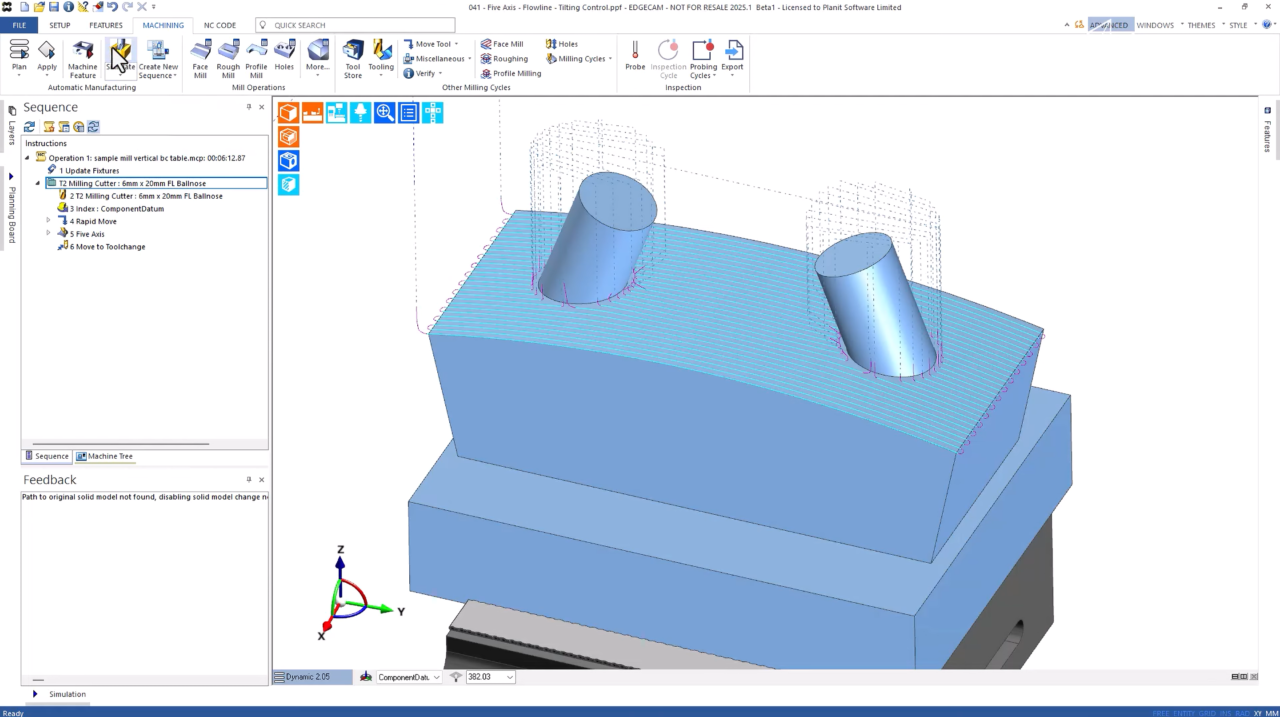
Task: Switch to the SETUP ribbon tab
Action: (60, 25)
